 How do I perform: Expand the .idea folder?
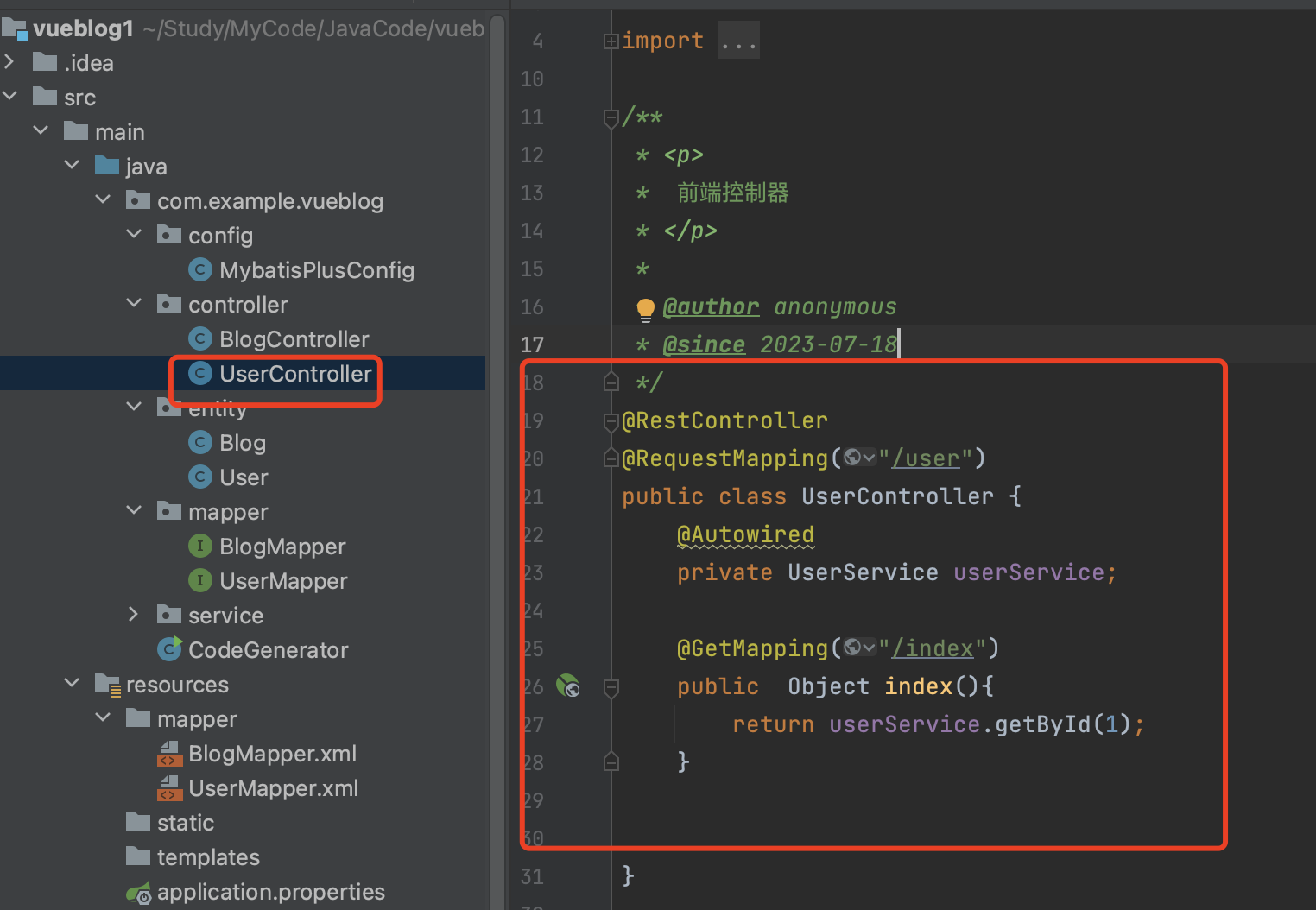coord(9,62)
